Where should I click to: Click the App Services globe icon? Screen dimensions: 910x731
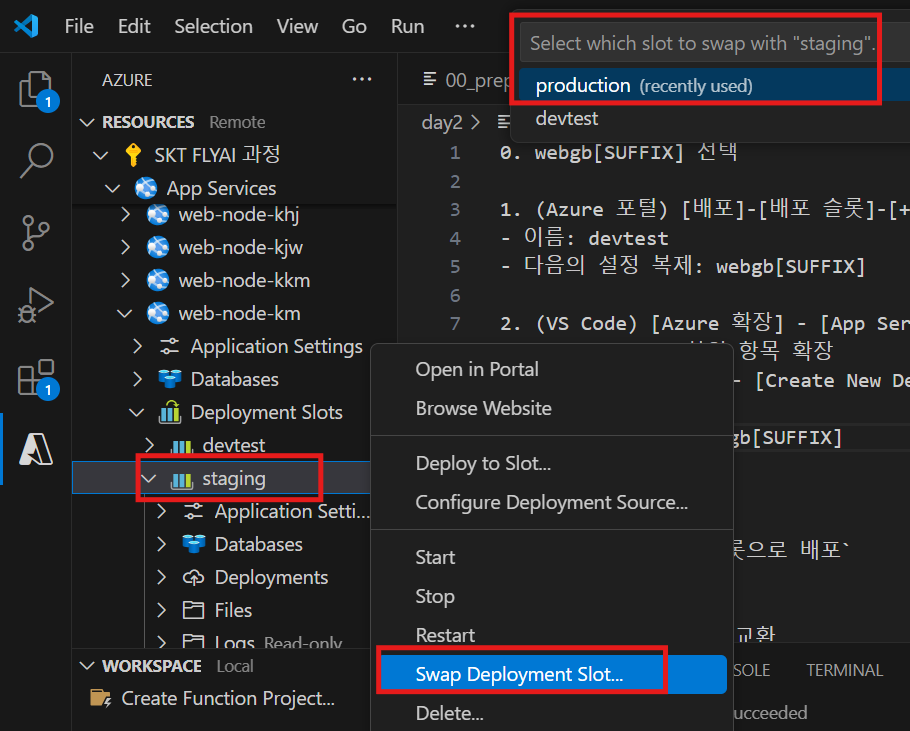(146, 188)
